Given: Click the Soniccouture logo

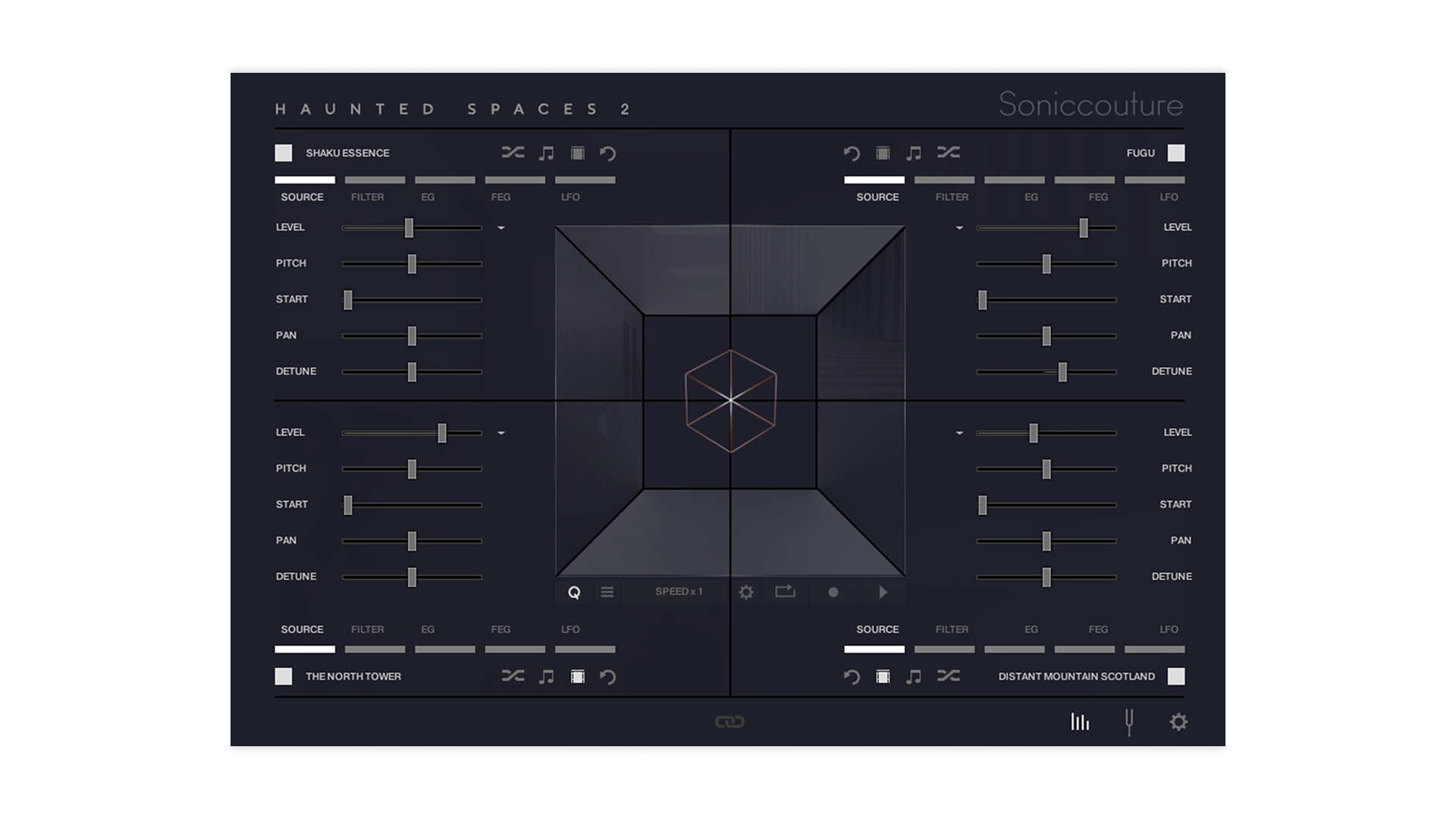Looking at the screenshot, I should [x=1090, y=105].
